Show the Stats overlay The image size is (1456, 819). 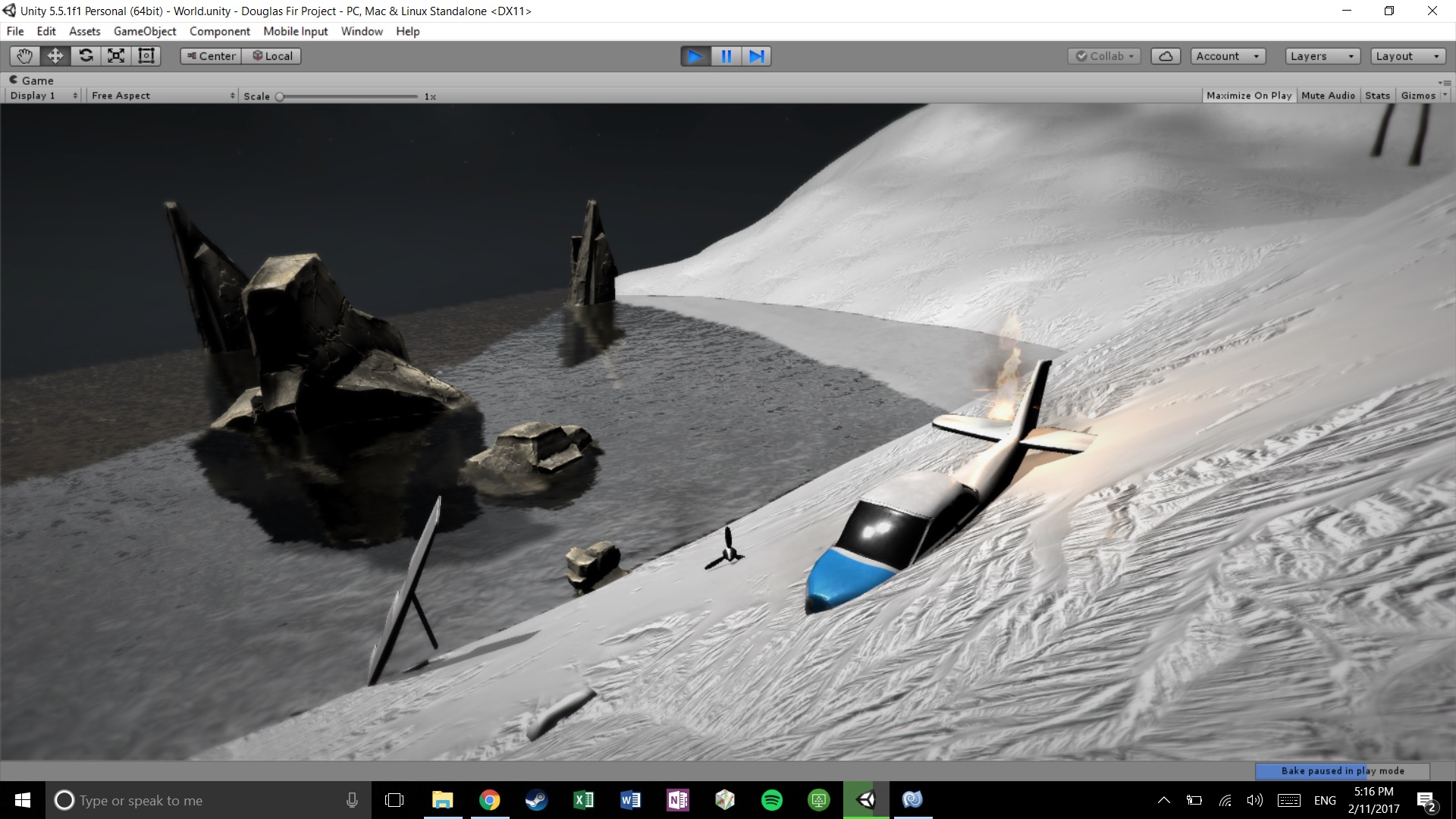1377,96
